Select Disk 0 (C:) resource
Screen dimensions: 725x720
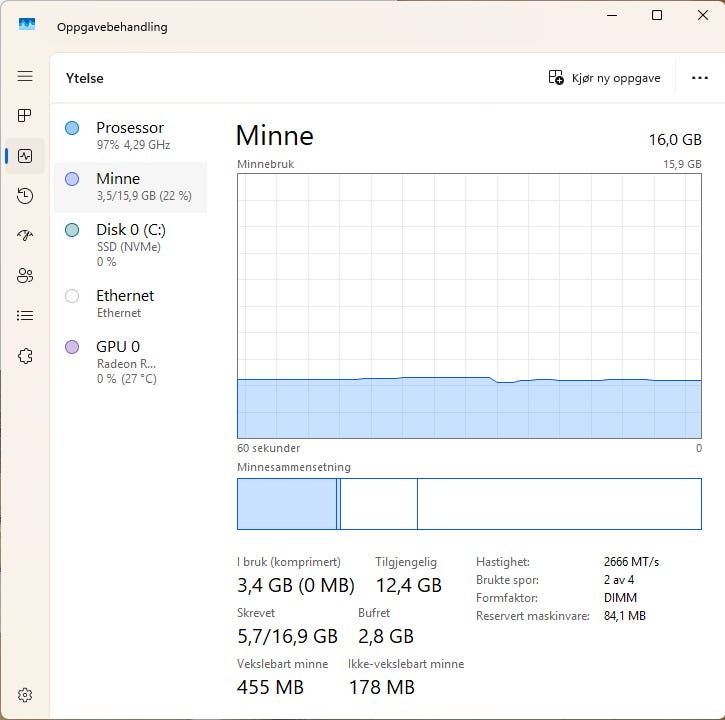tap(130, 245)
